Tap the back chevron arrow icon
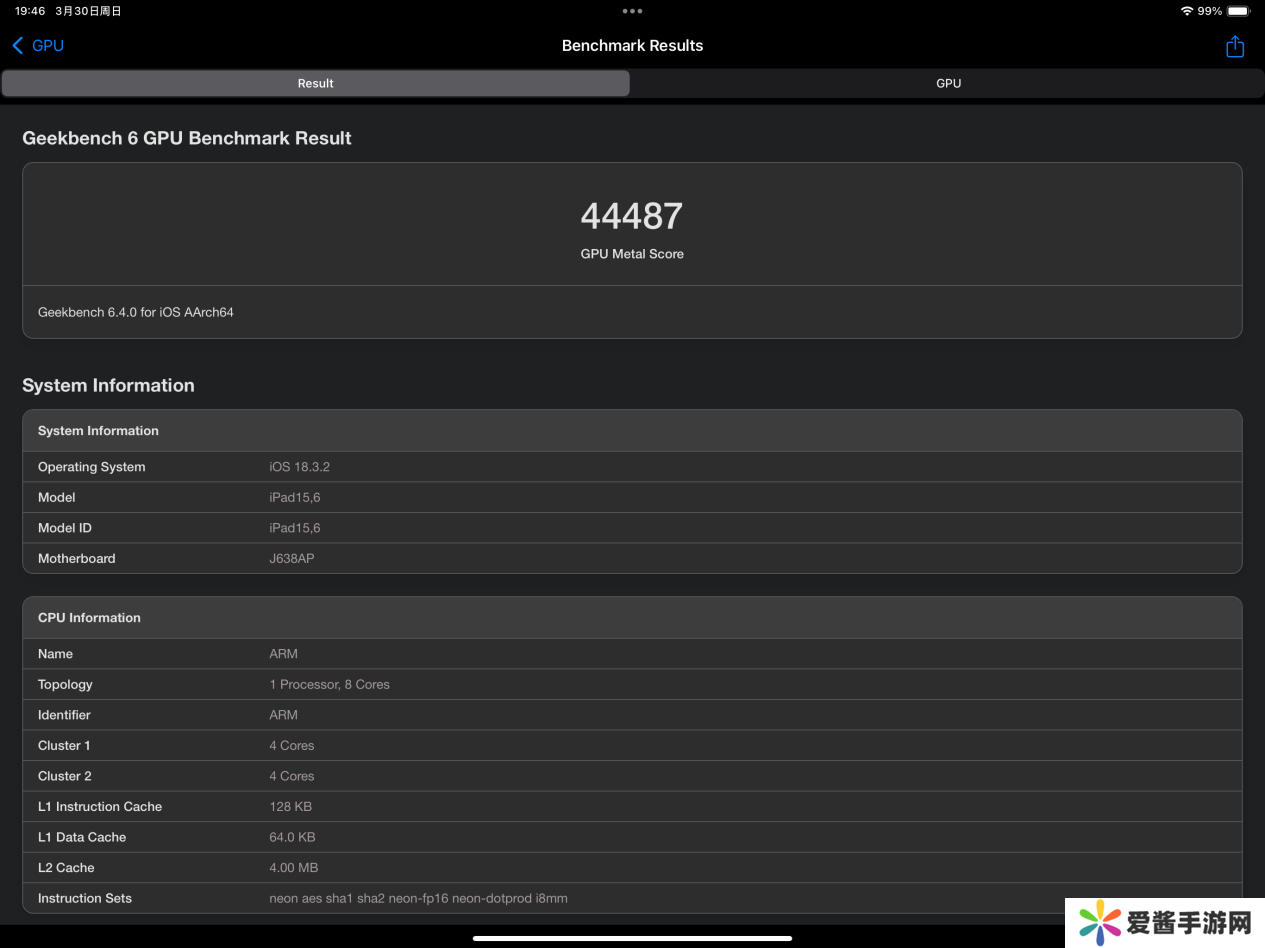This screenshot has height=948, width=1265. pyautogui.click(x=18, y=46)
